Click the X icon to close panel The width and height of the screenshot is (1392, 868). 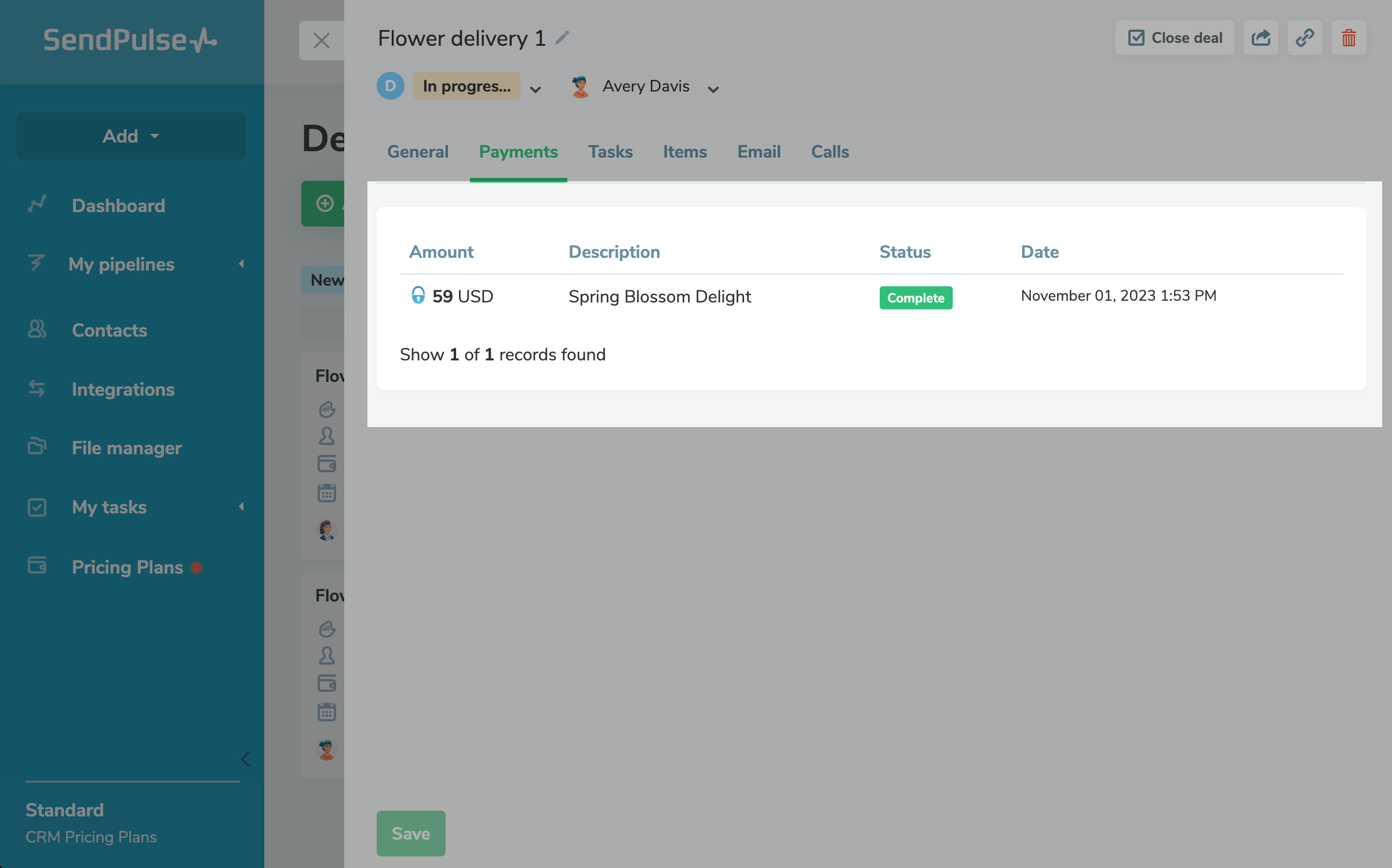321,41
